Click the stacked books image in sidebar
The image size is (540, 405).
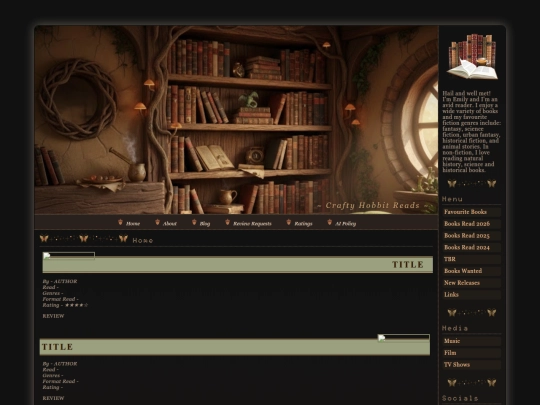pos(472,56)
